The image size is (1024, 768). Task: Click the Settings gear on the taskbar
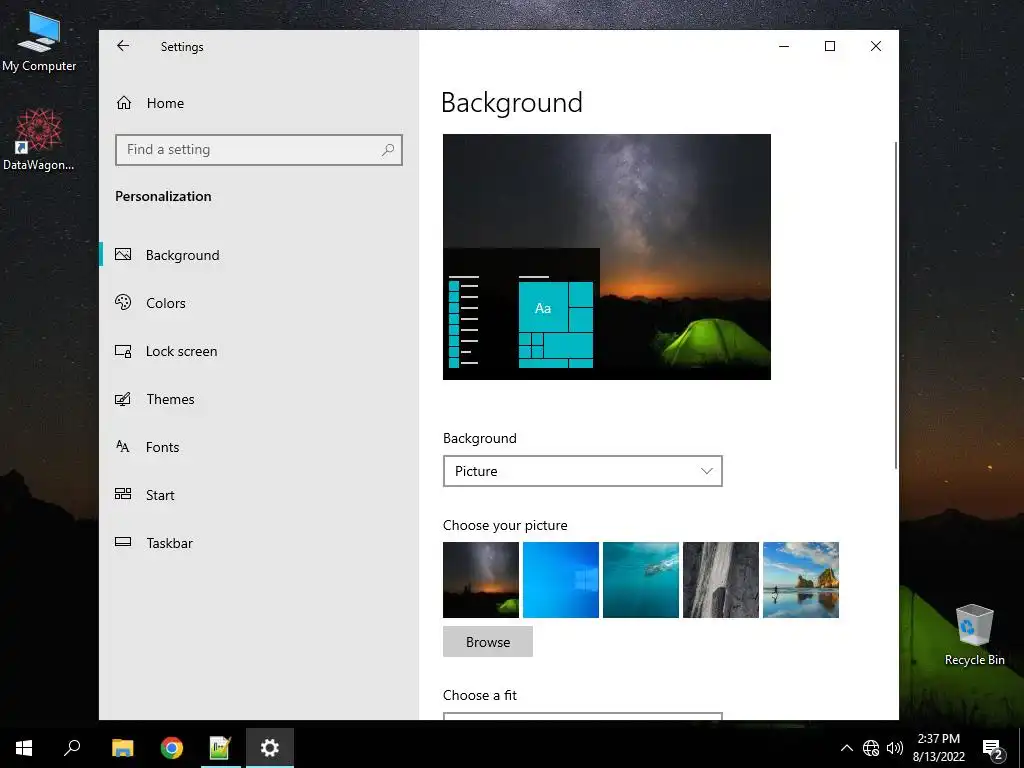pyautogui.click(x=270, y=748)
